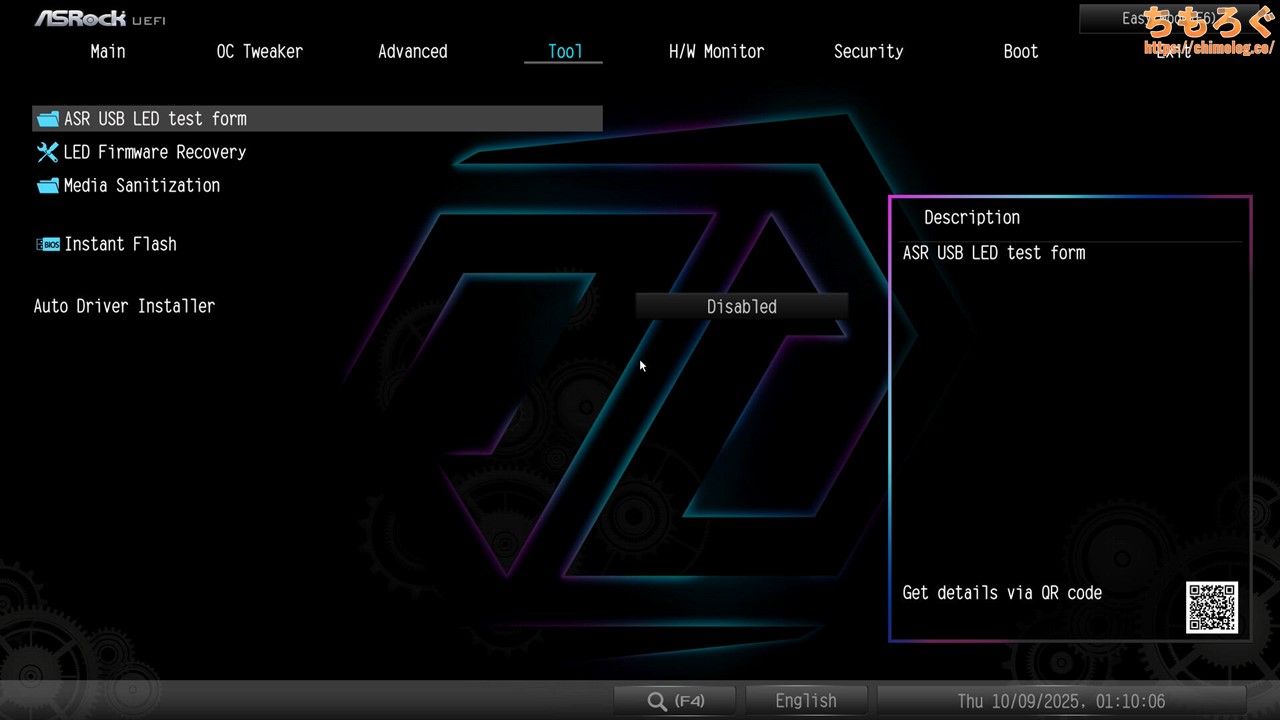This screenshot has width=1280, height=720.
Task: Click the folder icon beside ASR USB LED test form
Action: tap(48, 119)
